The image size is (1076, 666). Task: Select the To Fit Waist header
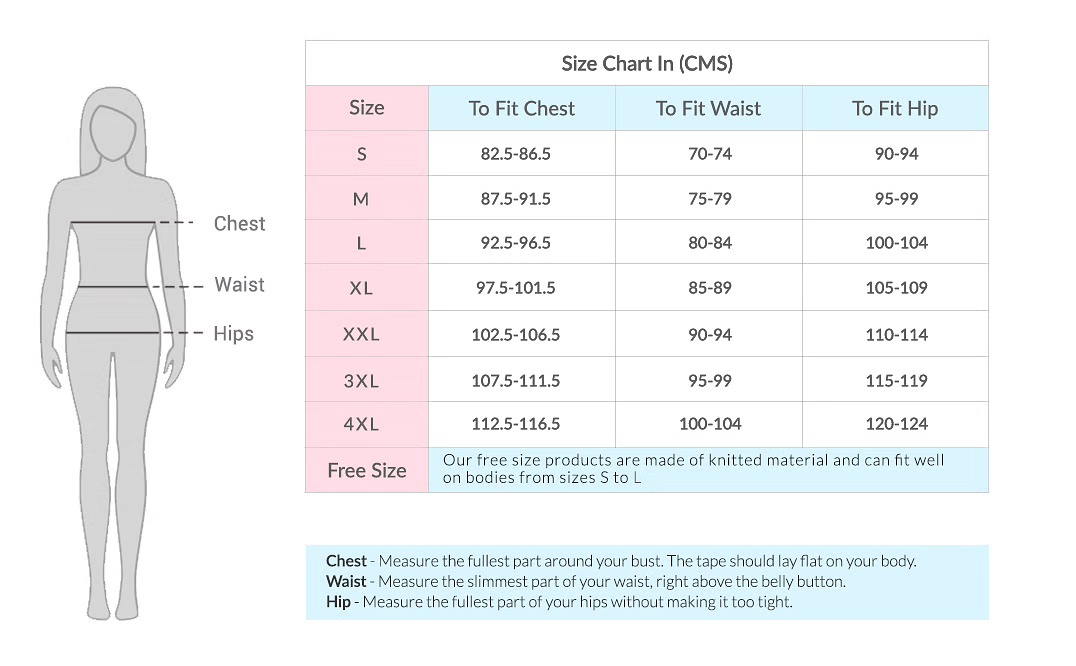(708, 109)
